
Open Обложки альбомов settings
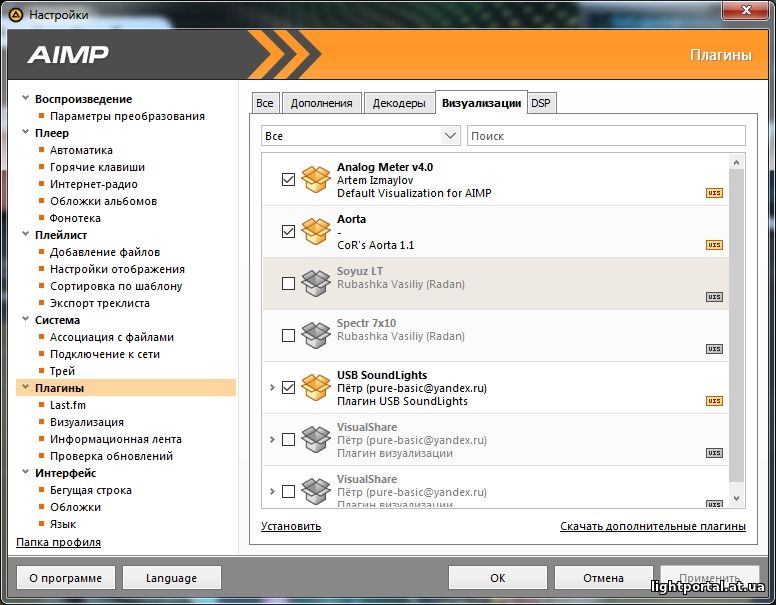(103, 201)
